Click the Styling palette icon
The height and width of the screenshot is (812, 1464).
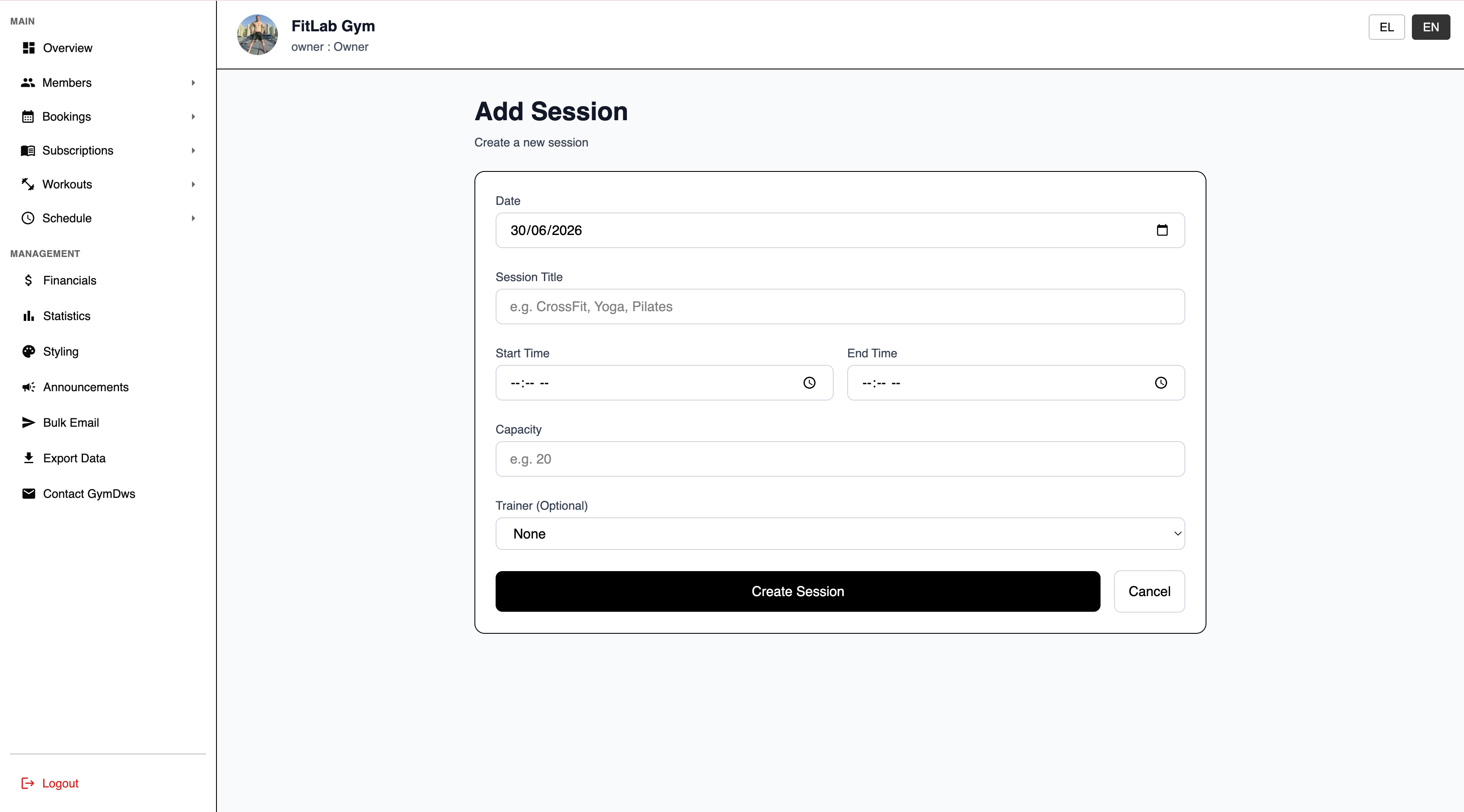(x=28, y=351)
